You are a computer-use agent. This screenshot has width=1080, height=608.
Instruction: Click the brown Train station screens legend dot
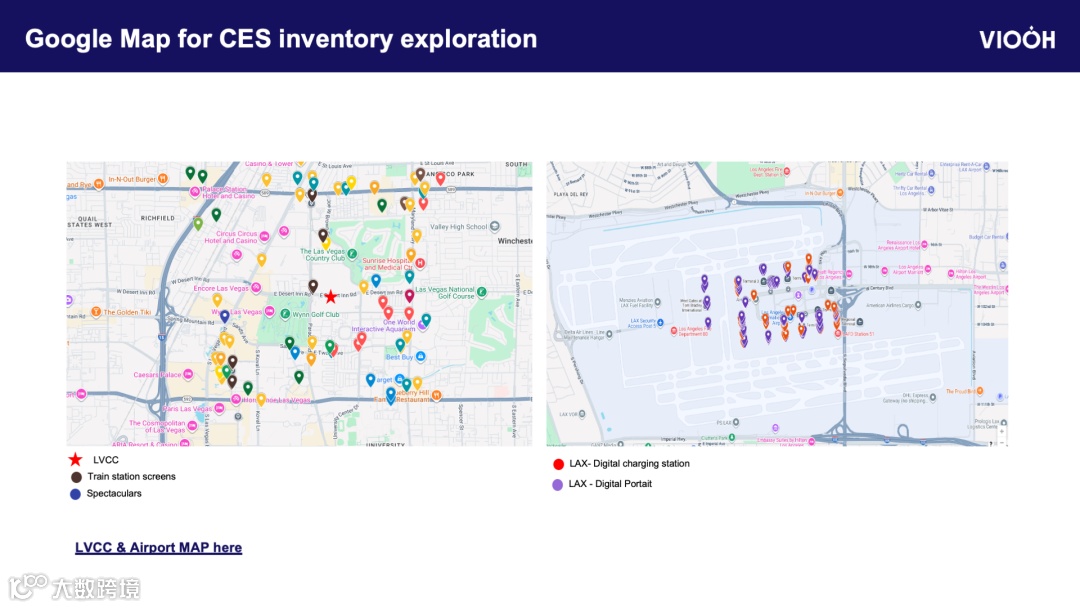(x=76, y=476)
